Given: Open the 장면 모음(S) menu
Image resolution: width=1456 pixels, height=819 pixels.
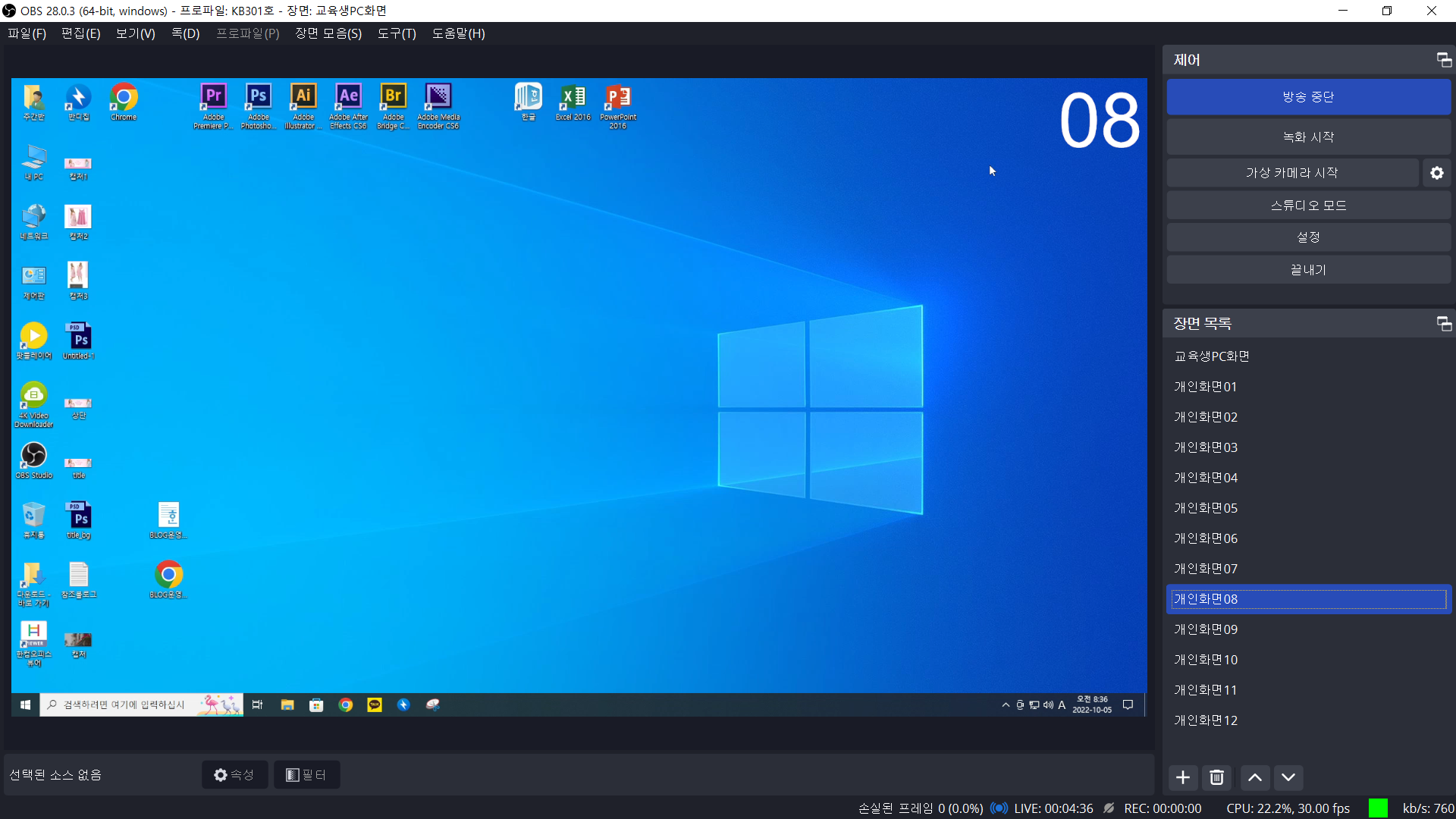Looking at the screenshot, I should [328, 33].
